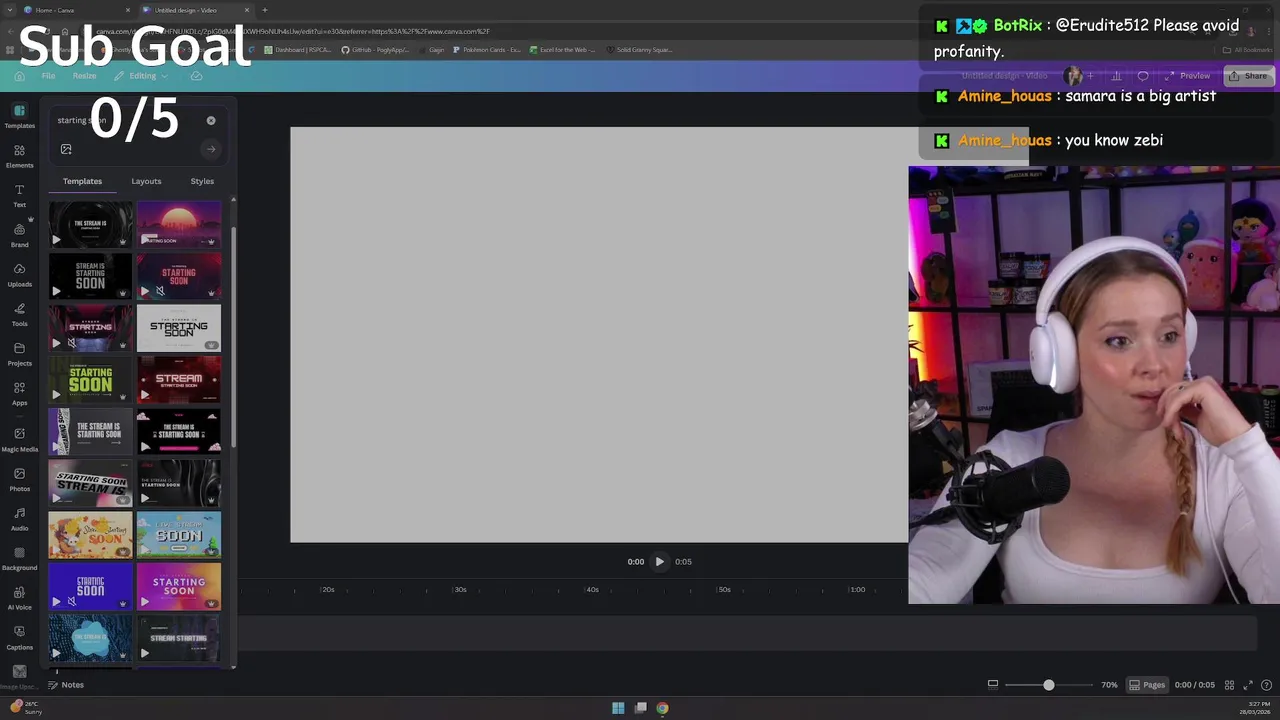Open the AI Voice sidebar panel

point(19,598)
